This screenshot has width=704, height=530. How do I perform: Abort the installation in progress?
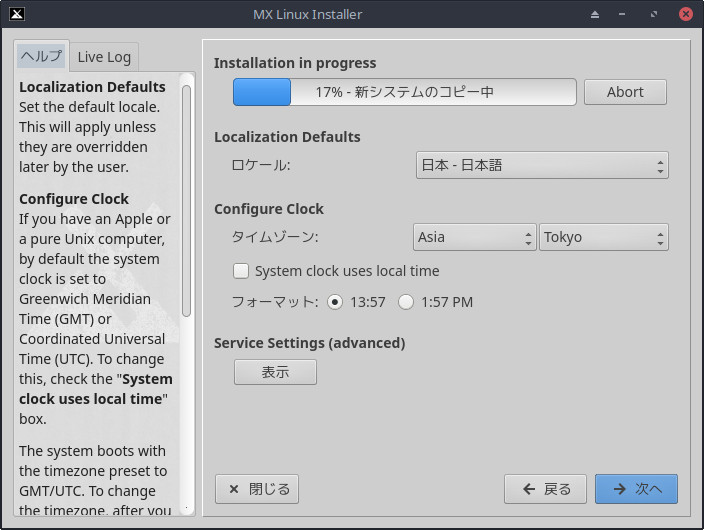pyautogui.click(x=625, y=92)
